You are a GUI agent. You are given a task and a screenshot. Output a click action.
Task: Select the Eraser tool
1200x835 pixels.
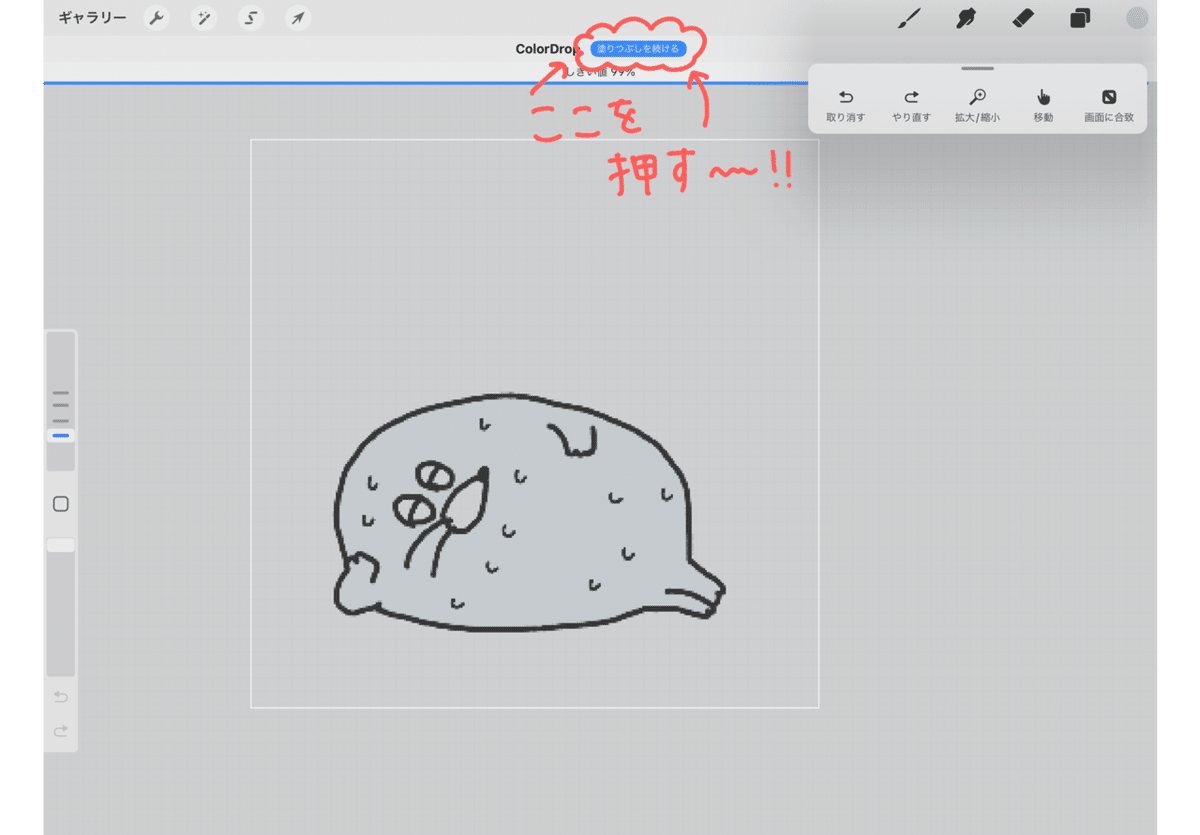coord(1023,18)
